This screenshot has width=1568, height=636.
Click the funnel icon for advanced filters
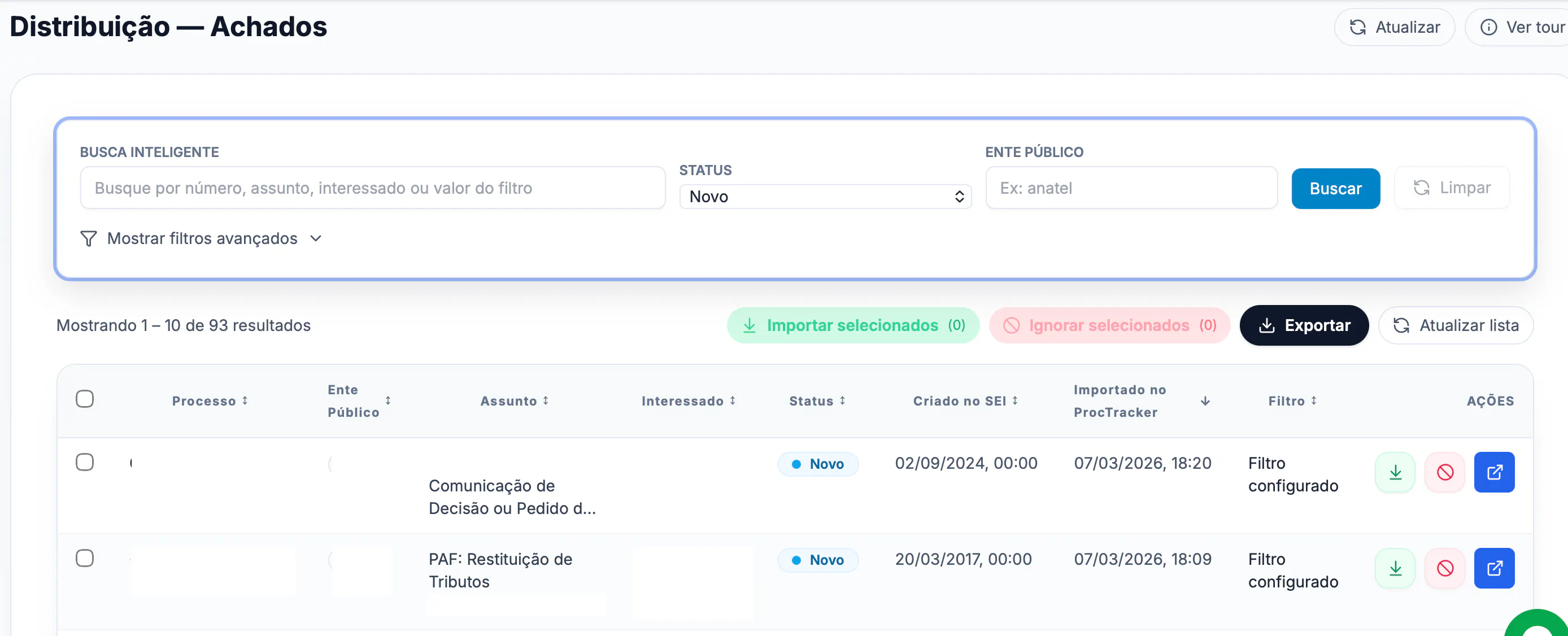(x=88, y=238)
